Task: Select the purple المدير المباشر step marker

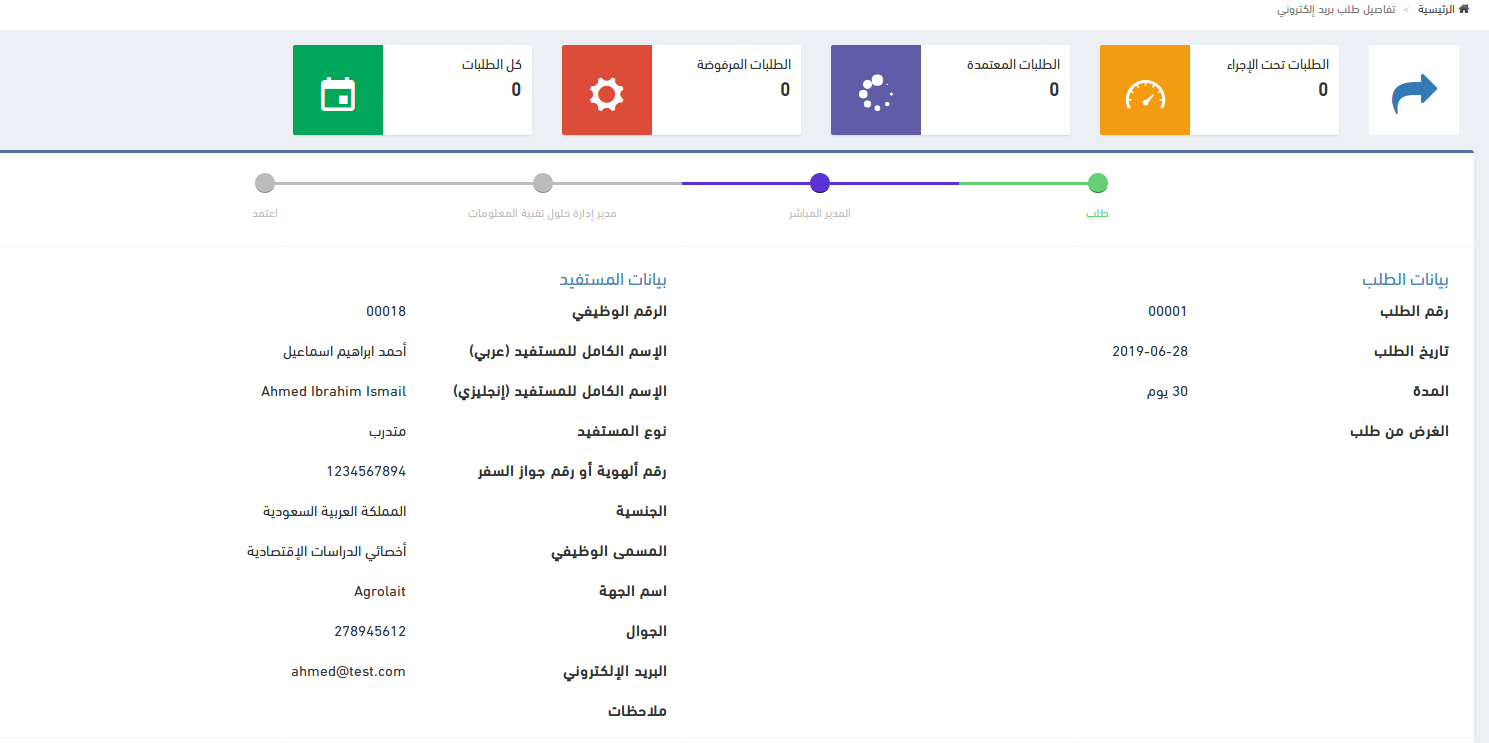Action: point(820,183)
